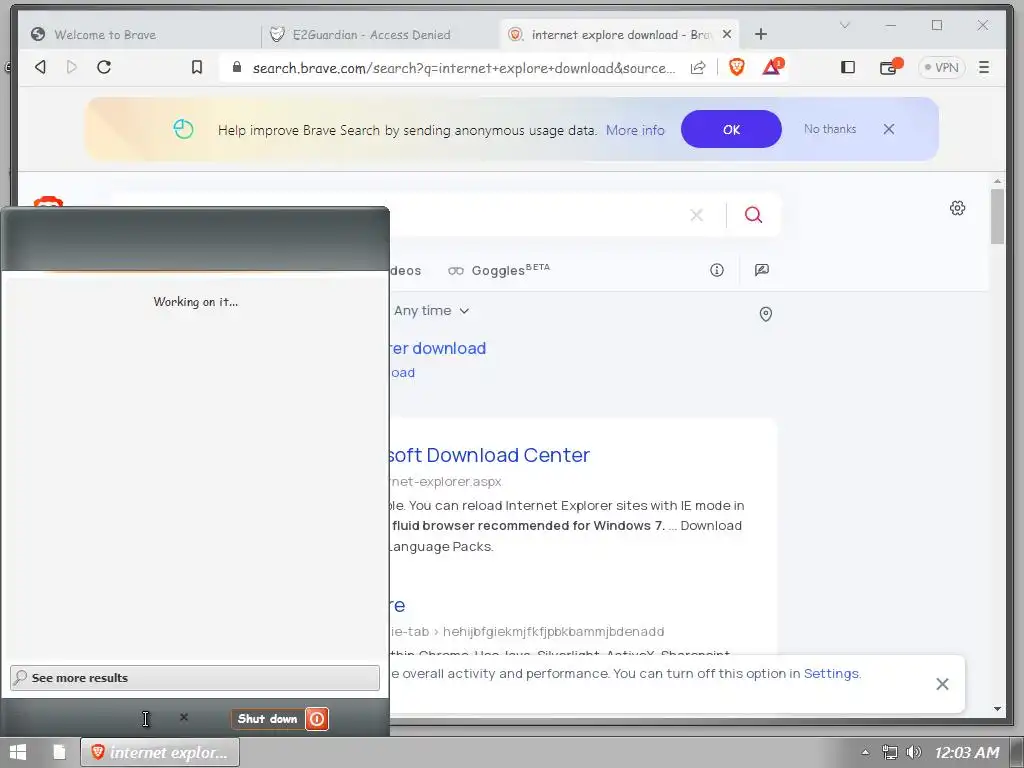Bookmark this page with bookmark icon

[197, 67]
